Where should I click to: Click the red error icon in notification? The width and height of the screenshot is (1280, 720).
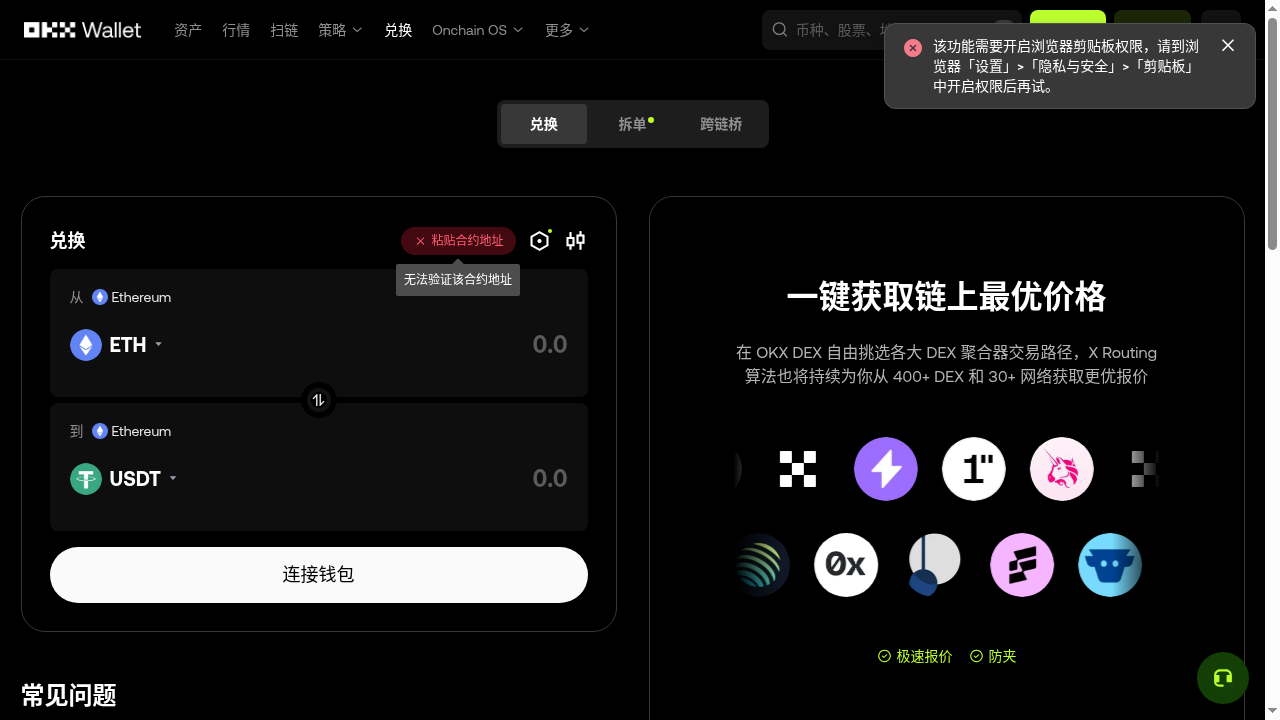(x=912, y=48)
